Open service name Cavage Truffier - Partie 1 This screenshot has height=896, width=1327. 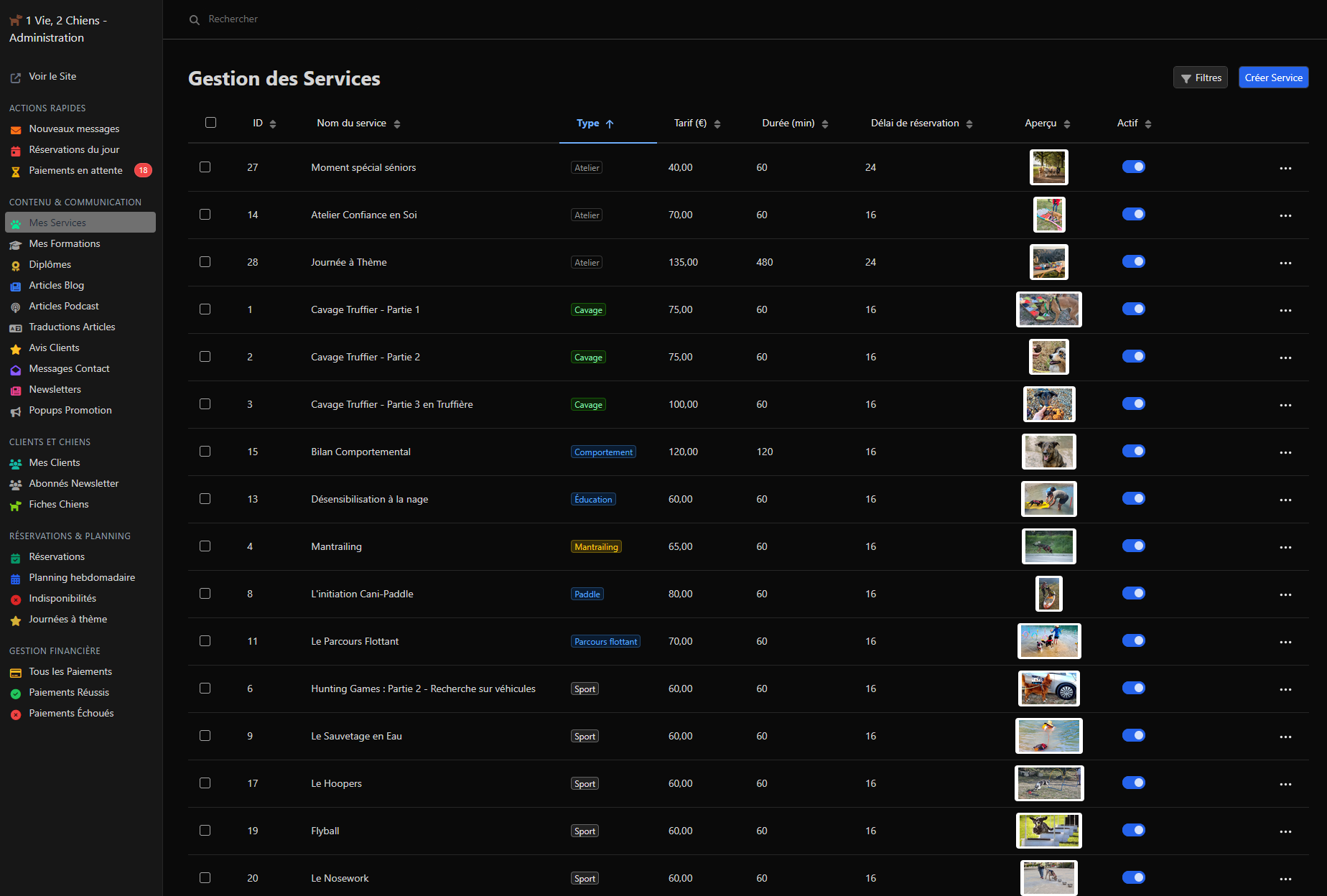point(365,310)
